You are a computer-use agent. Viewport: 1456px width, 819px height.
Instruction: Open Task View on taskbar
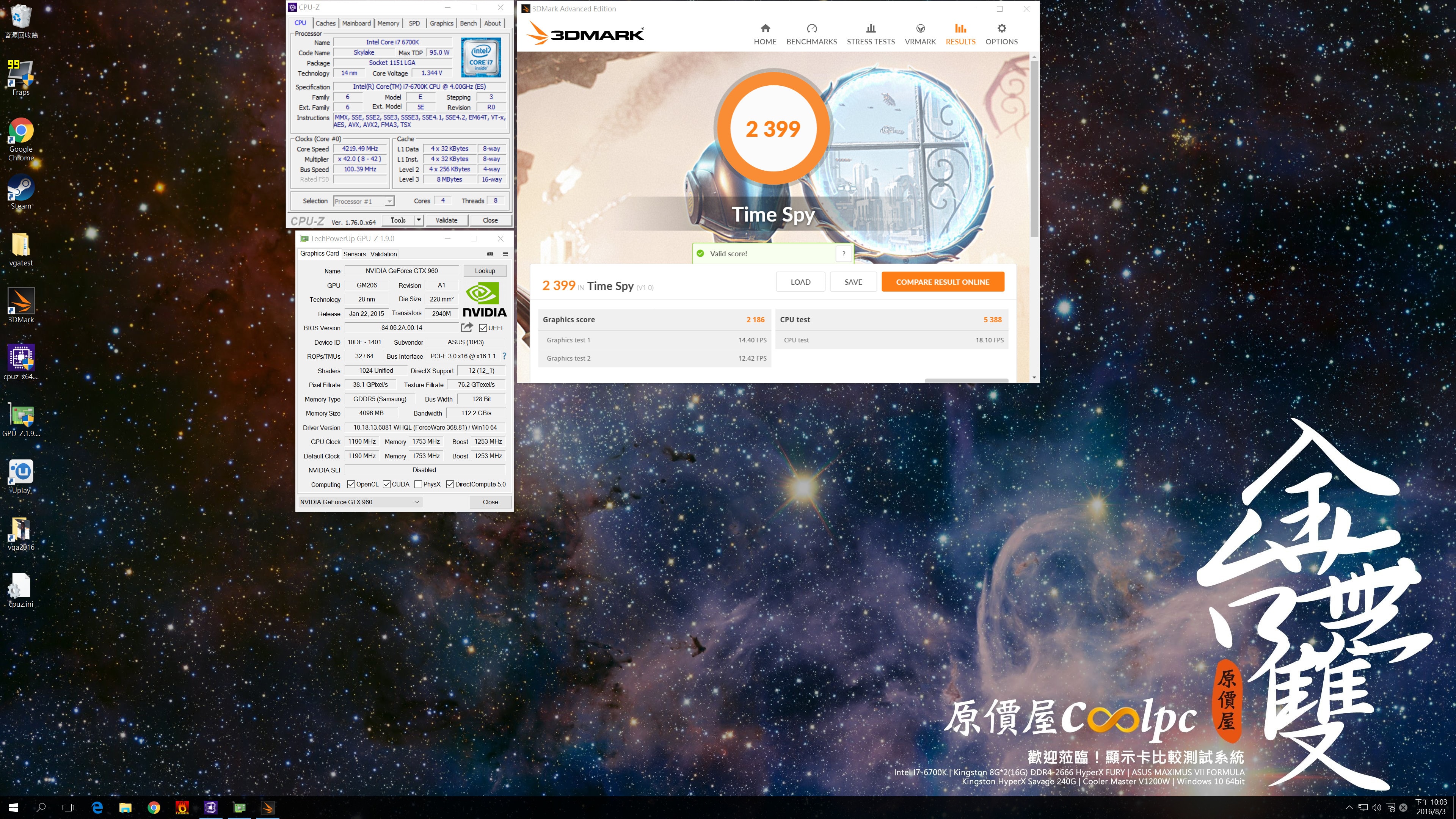(68, 808)
